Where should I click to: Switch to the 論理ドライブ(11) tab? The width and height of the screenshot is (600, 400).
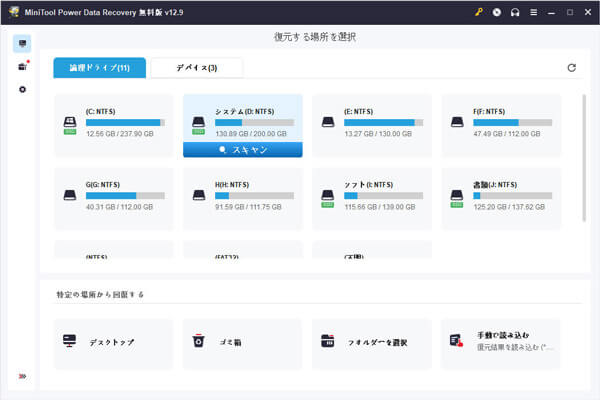[99, 68]
